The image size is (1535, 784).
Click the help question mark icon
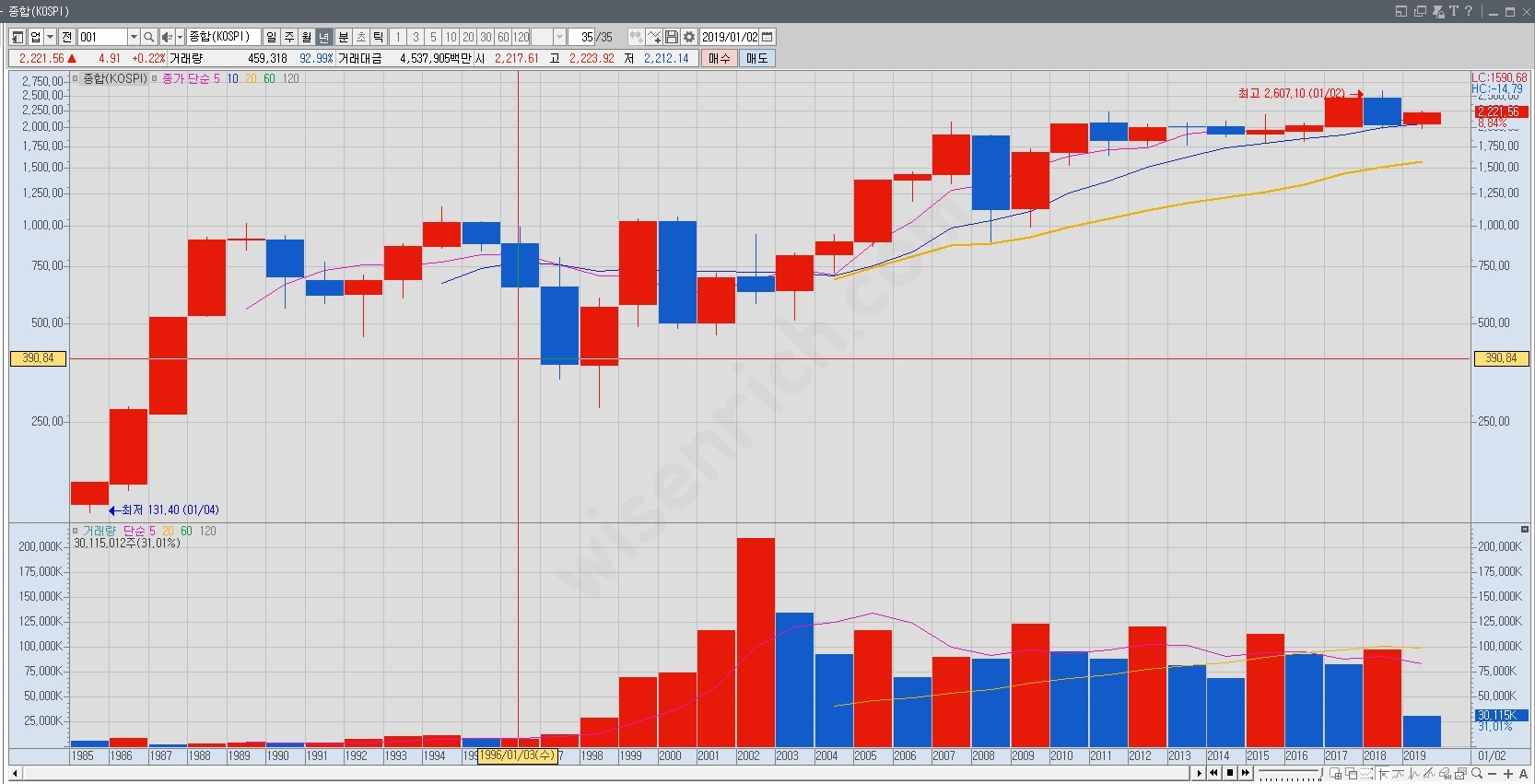coord(1469,11)
